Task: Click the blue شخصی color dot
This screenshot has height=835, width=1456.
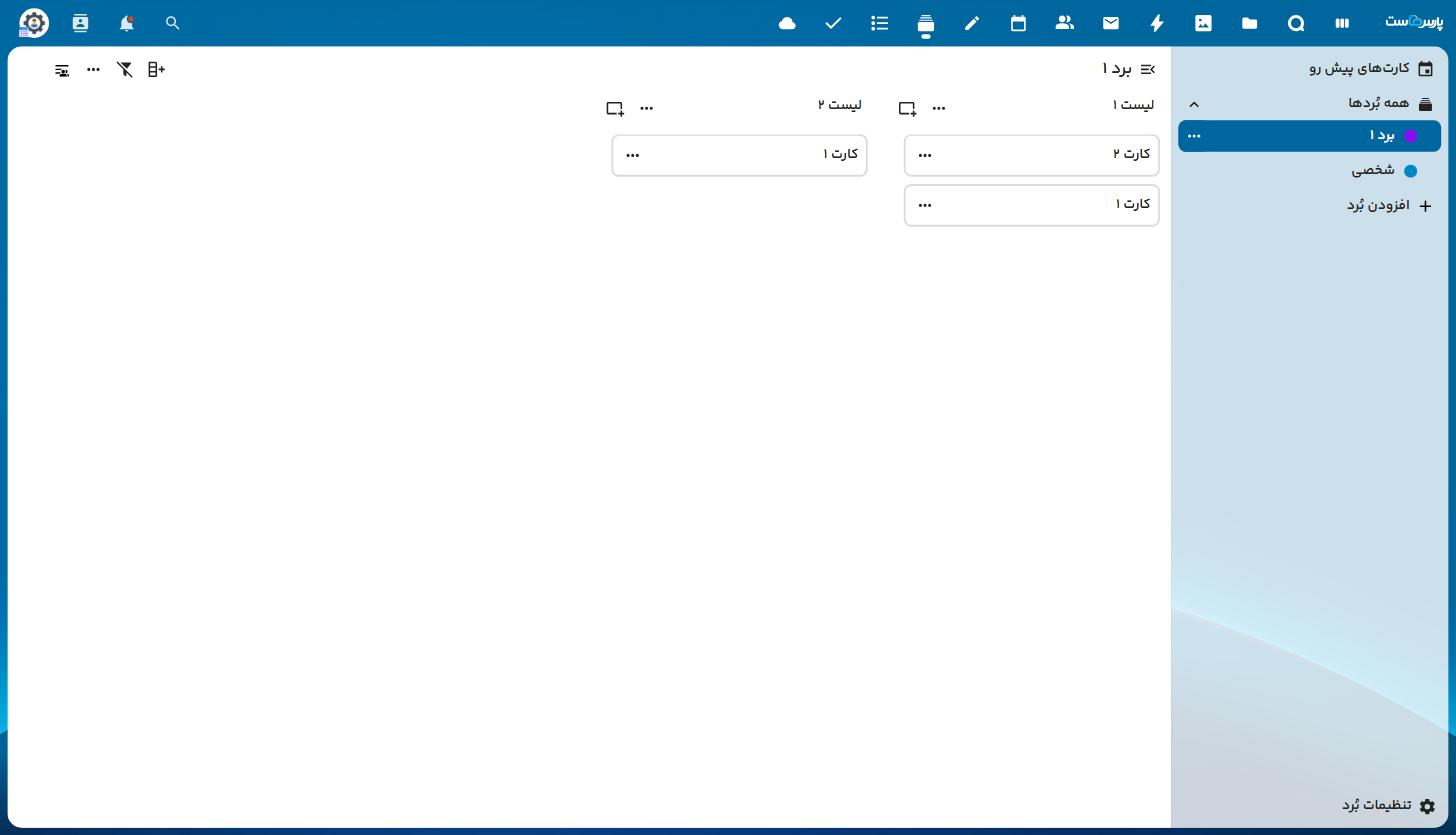Action: pos(1411,171)
